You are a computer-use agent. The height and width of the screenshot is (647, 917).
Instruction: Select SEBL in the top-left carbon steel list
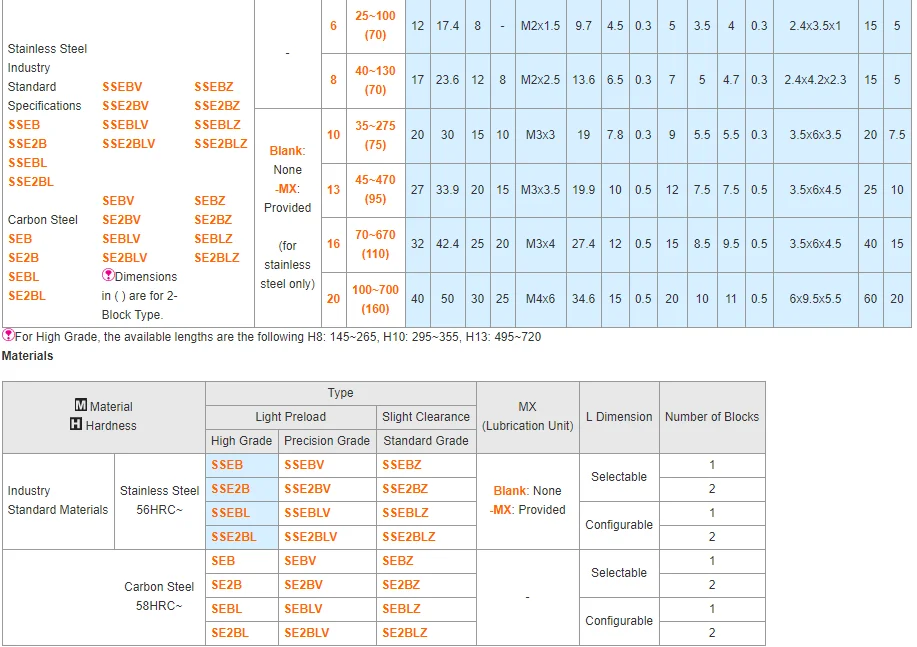(x=24, y=277)
